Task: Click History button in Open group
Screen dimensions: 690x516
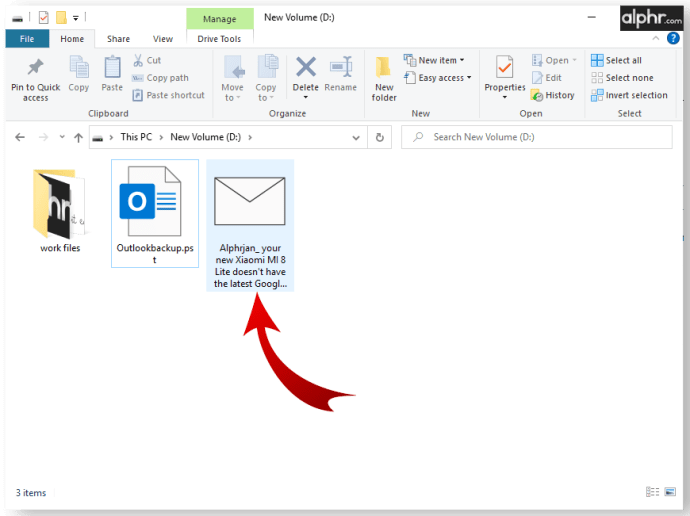Action: pyautogui.click(x=553, y=95)
